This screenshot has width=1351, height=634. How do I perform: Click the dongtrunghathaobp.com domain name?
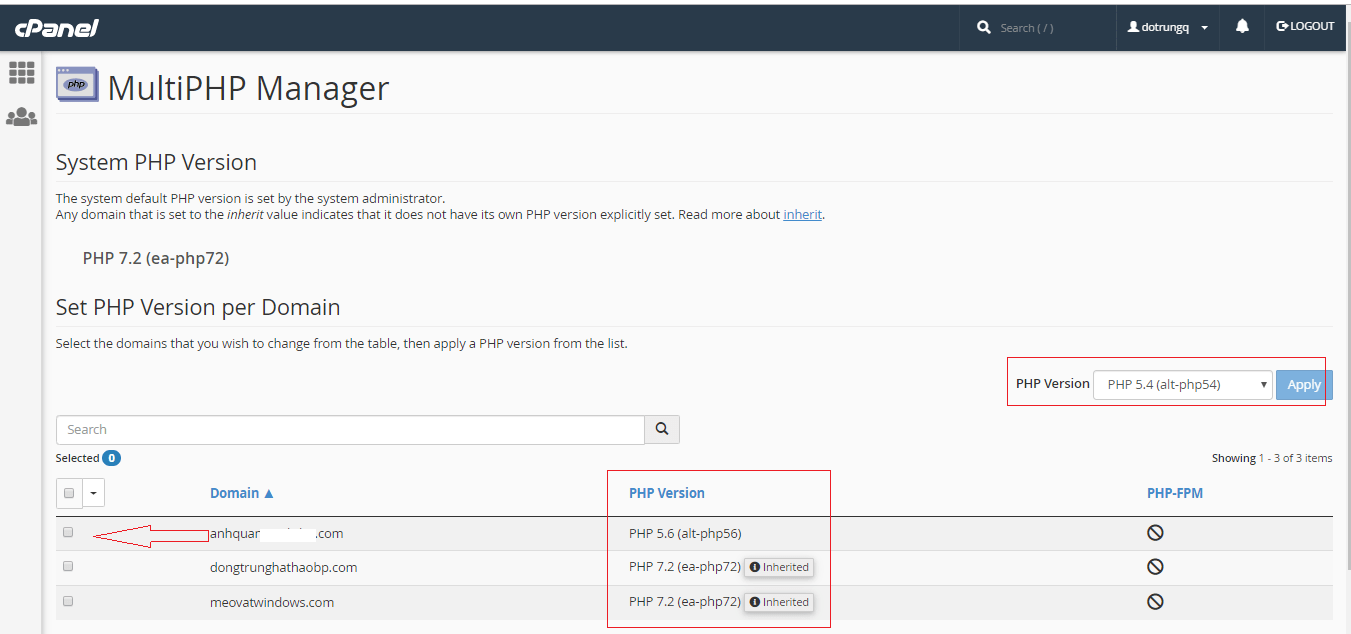coord(283,567)
